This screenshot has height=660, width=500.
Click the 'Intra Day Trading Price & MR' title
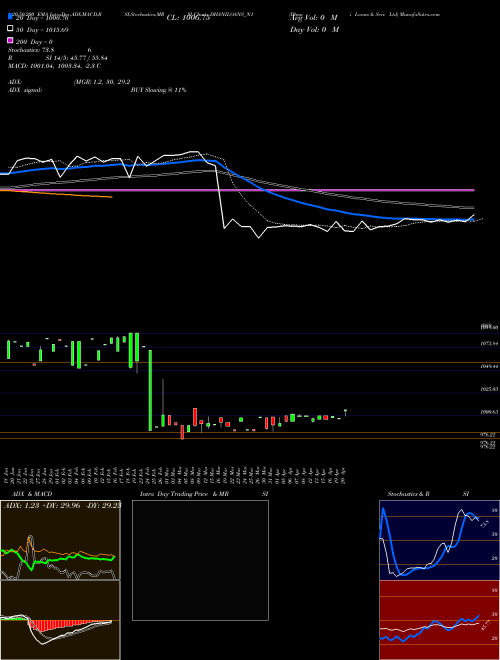tap(184, 494)
